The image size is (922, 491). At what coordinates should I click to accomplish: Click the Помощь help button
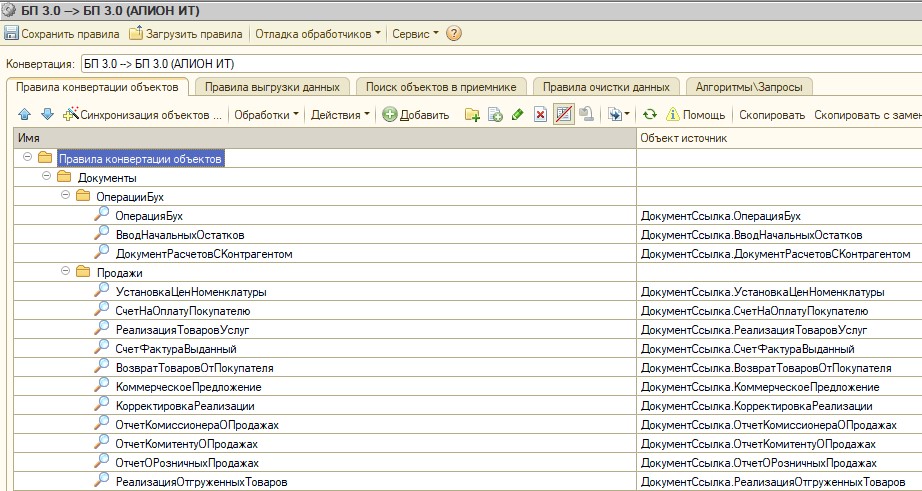696,115
